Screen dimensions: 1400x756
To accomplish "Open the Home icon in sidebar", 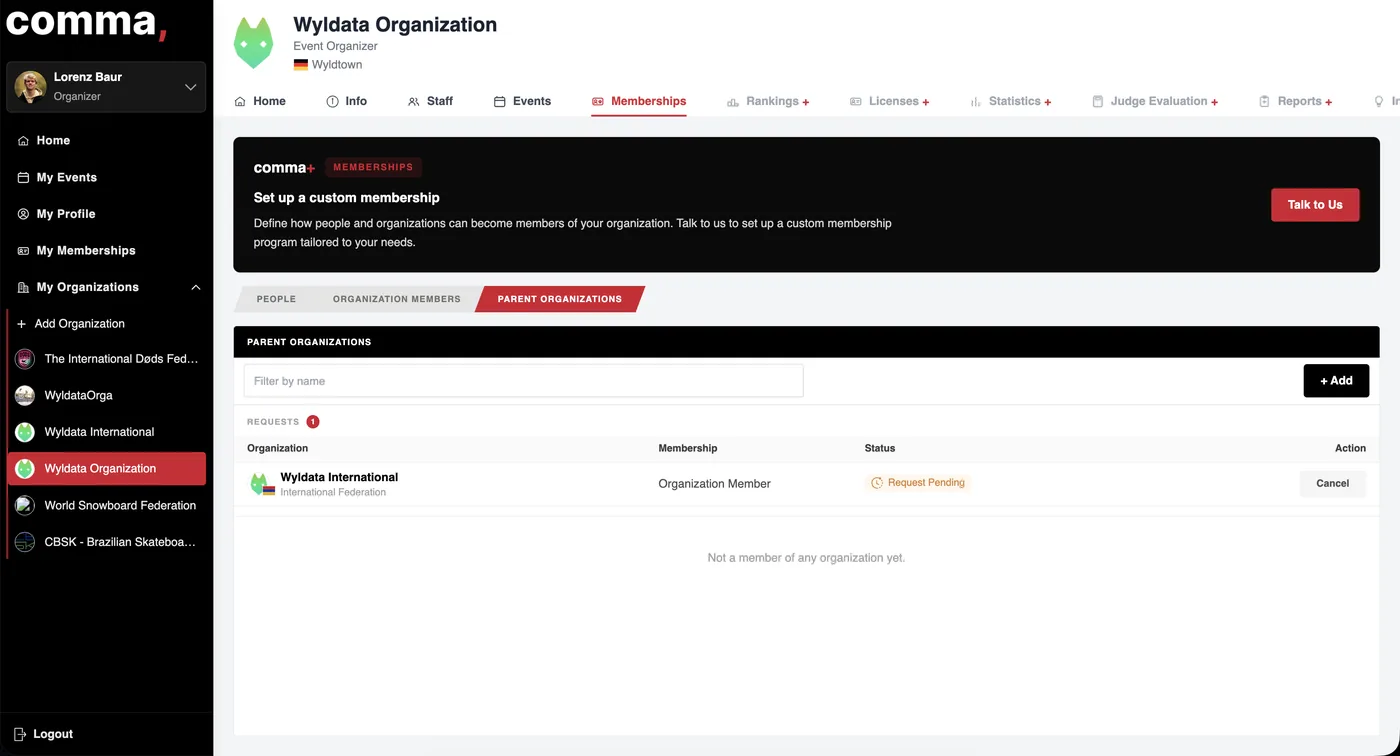I will (x=23, y=141).
